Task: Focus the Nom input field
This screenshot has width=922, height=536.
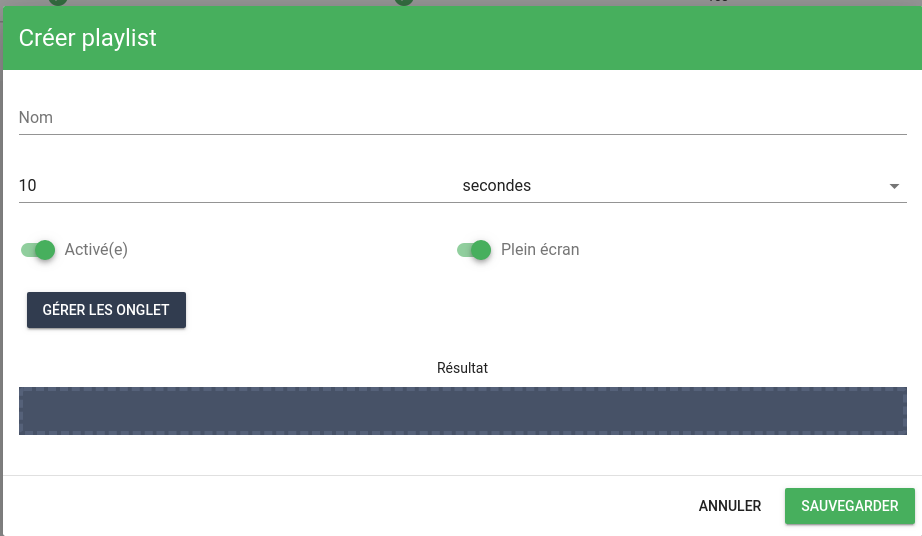Action: 462,118
